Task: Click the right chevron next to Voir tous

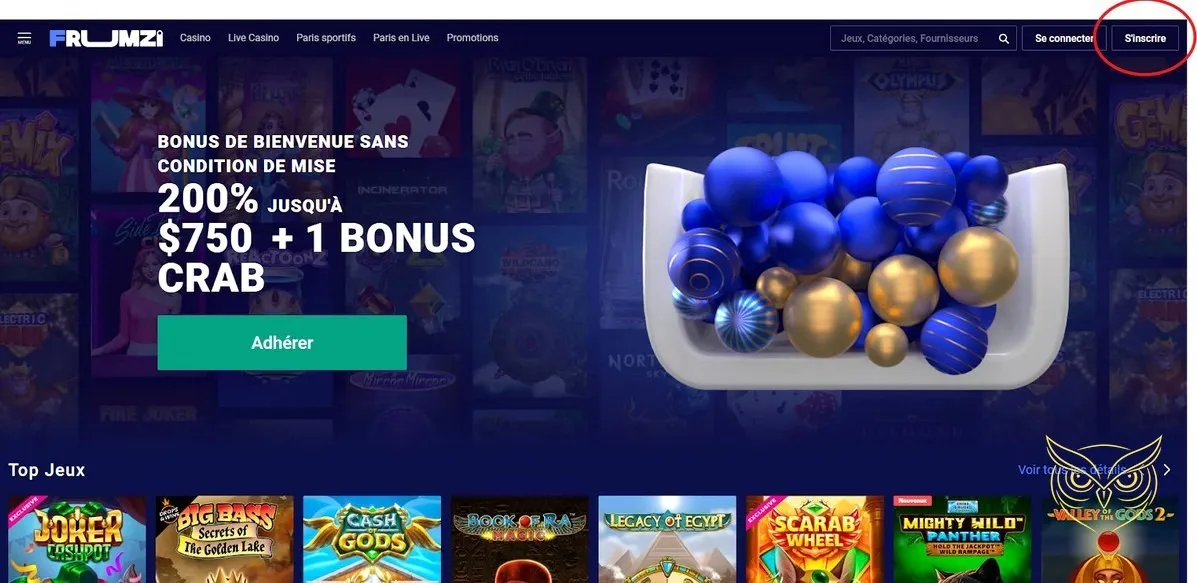Action: click(1166, 470)
